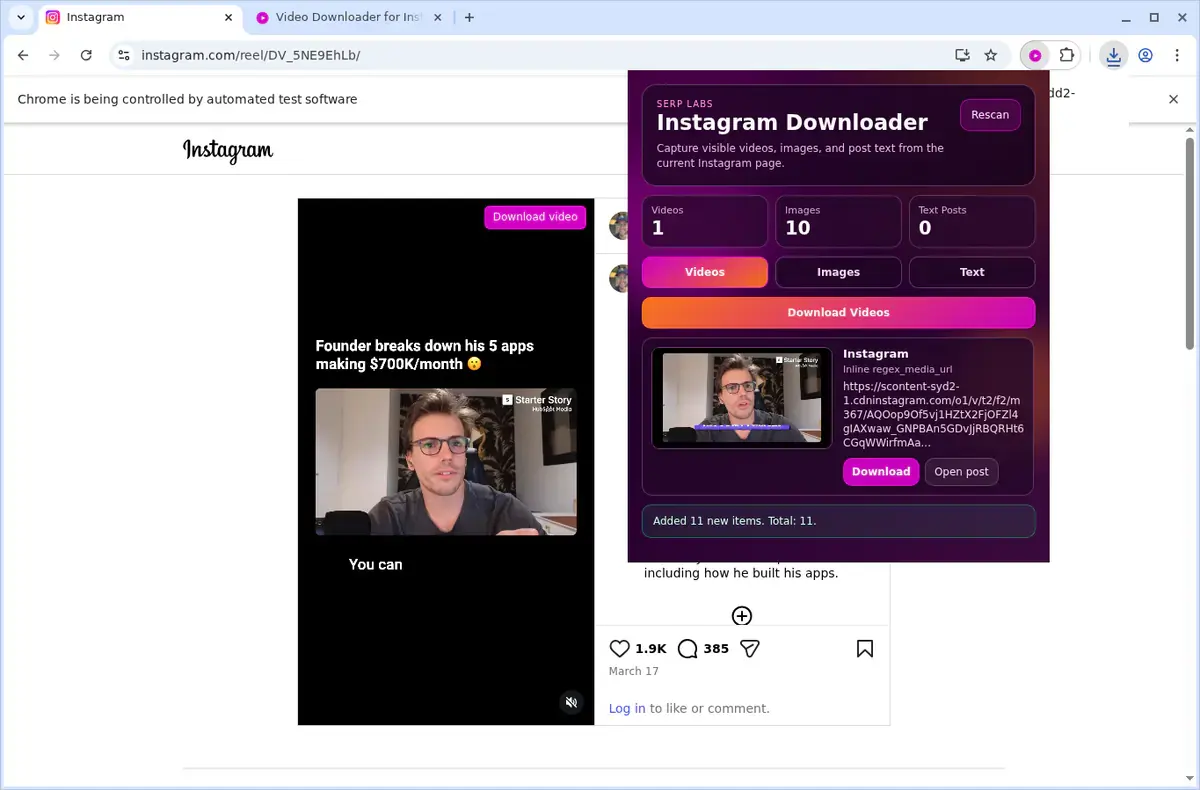Click the page vertical scrollbar

pyautogui.click(x=1190, y=244)
